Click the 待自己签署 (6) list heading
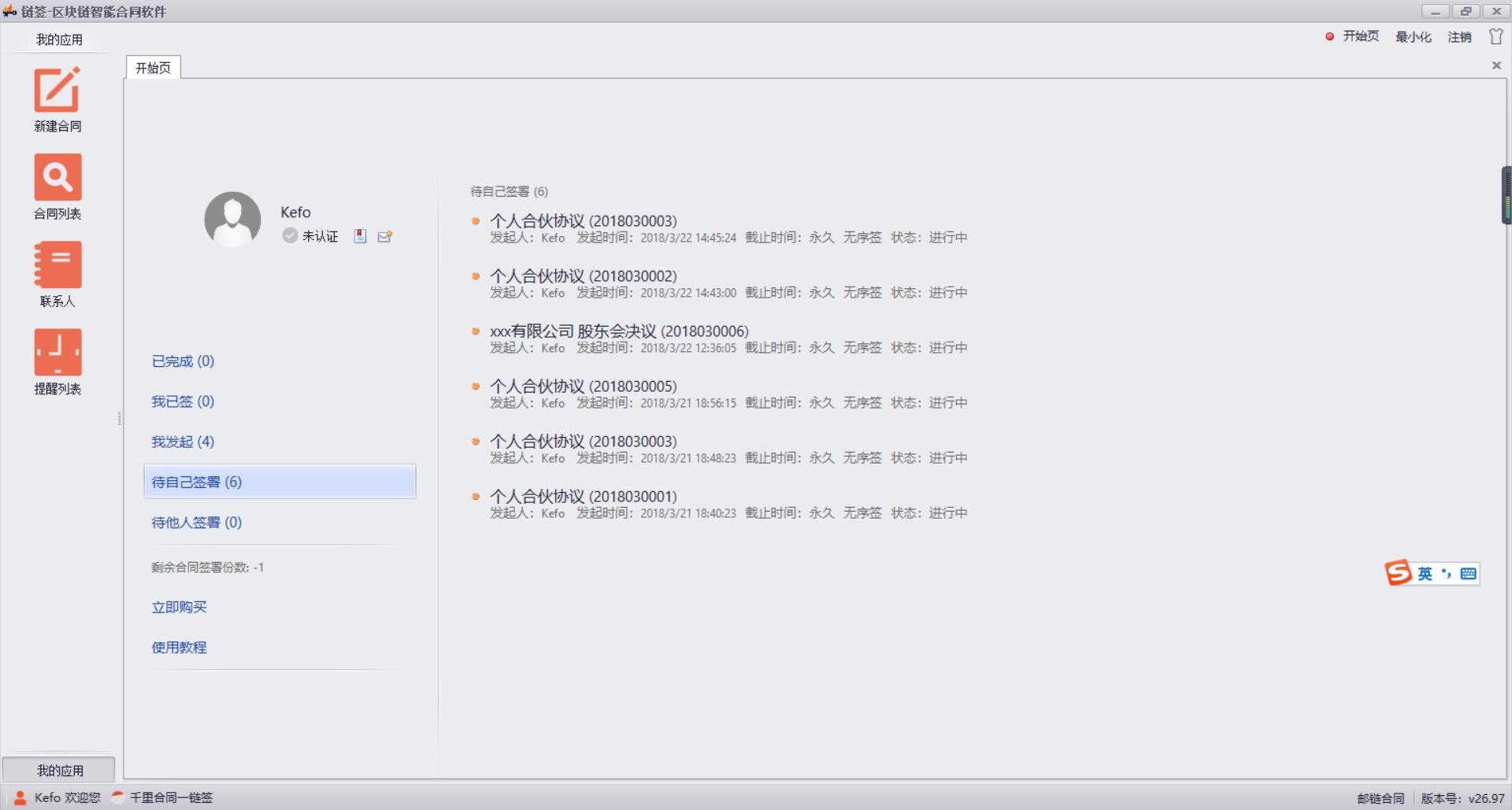Viewport: 1512px width, 810px height. (x=509, y=191)
